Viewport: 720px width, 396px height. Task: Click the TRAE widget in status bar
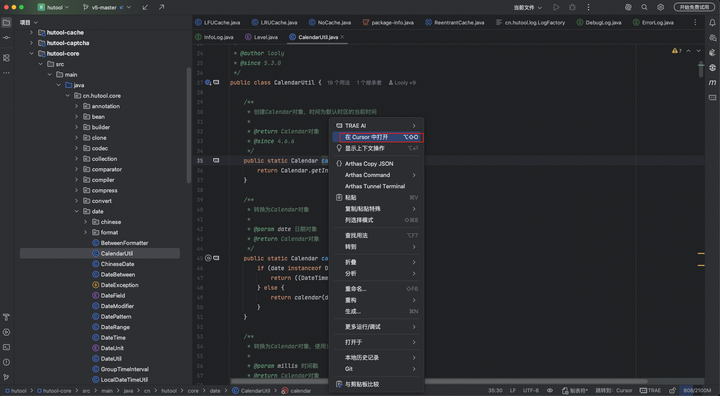(x=650, y=390)
